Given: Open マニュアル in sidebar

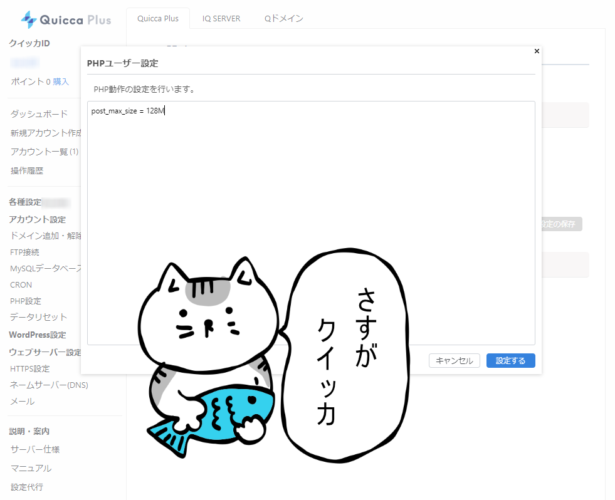Looking at the screenshot, I should [31, 468].
